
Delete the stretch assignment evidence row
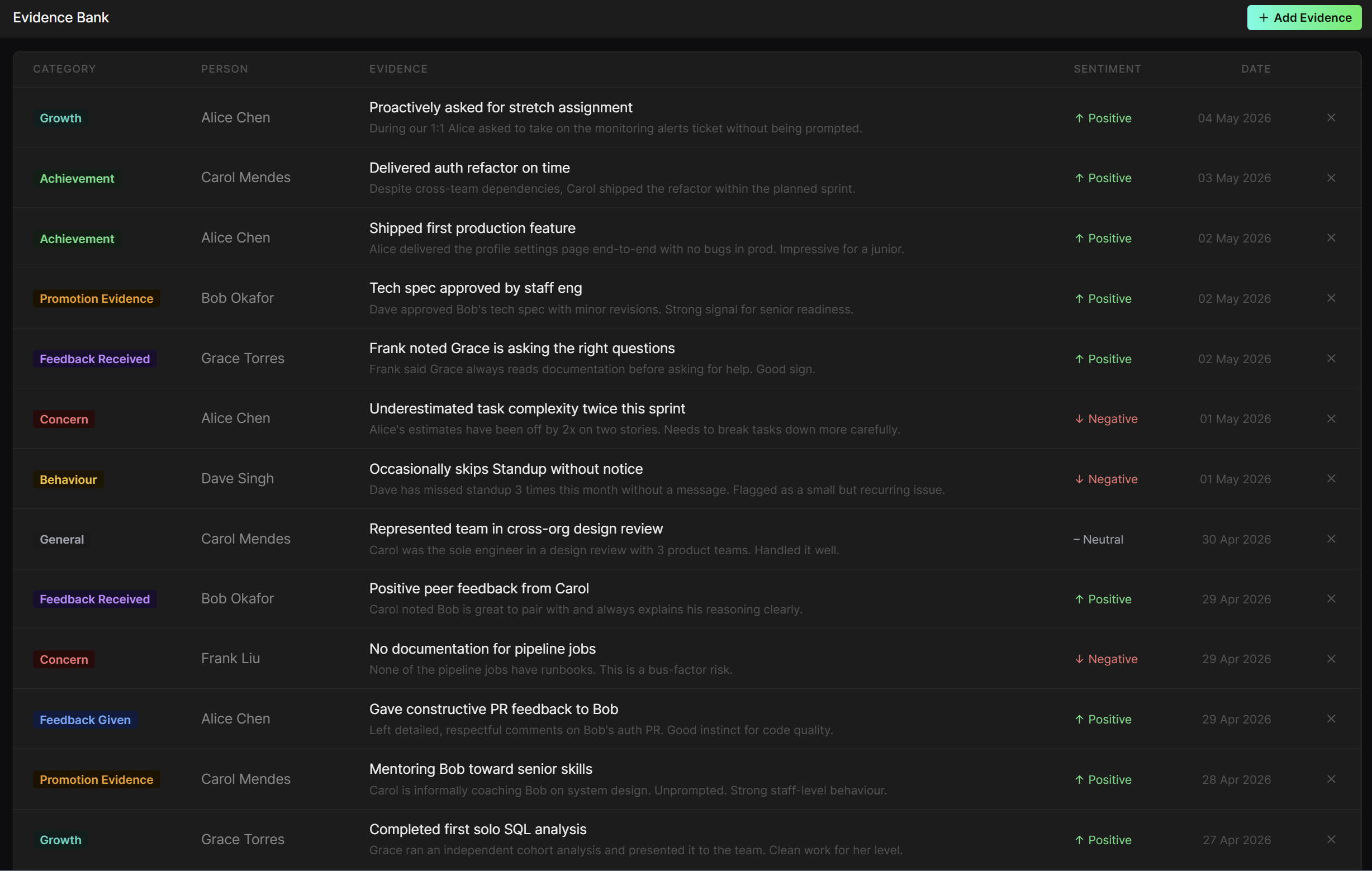pyautogui.click(x=1331, y=118)
